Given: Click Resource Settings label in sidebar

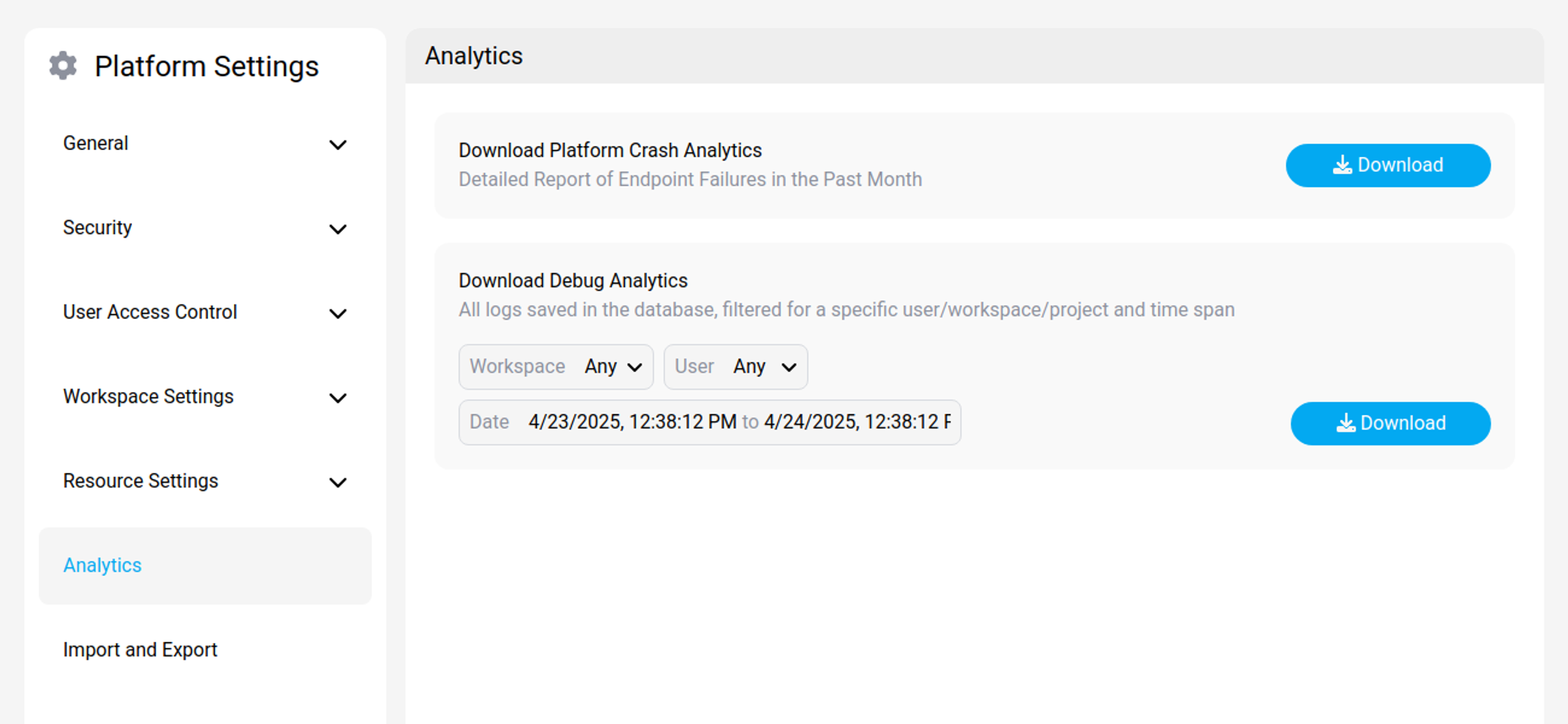Looking at the screenshot, I should (x=141, y=481).
